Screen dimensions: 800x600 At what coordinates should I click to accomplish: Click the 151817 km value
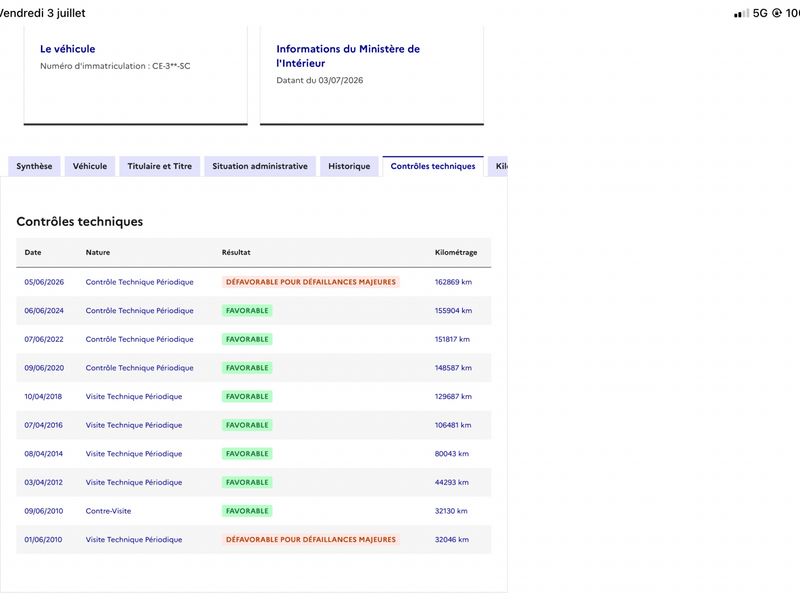(452, 339)
